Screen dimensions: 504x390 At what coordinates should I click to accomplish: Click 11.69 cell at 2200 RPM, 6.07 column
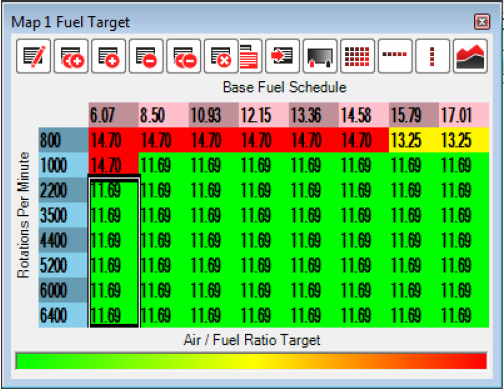click(x=114, y=190)
